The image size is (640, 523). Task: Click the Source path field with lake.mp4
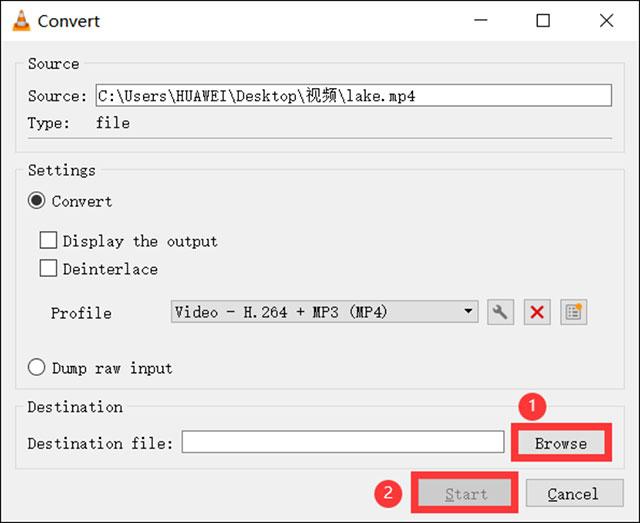tap(352, 96)
